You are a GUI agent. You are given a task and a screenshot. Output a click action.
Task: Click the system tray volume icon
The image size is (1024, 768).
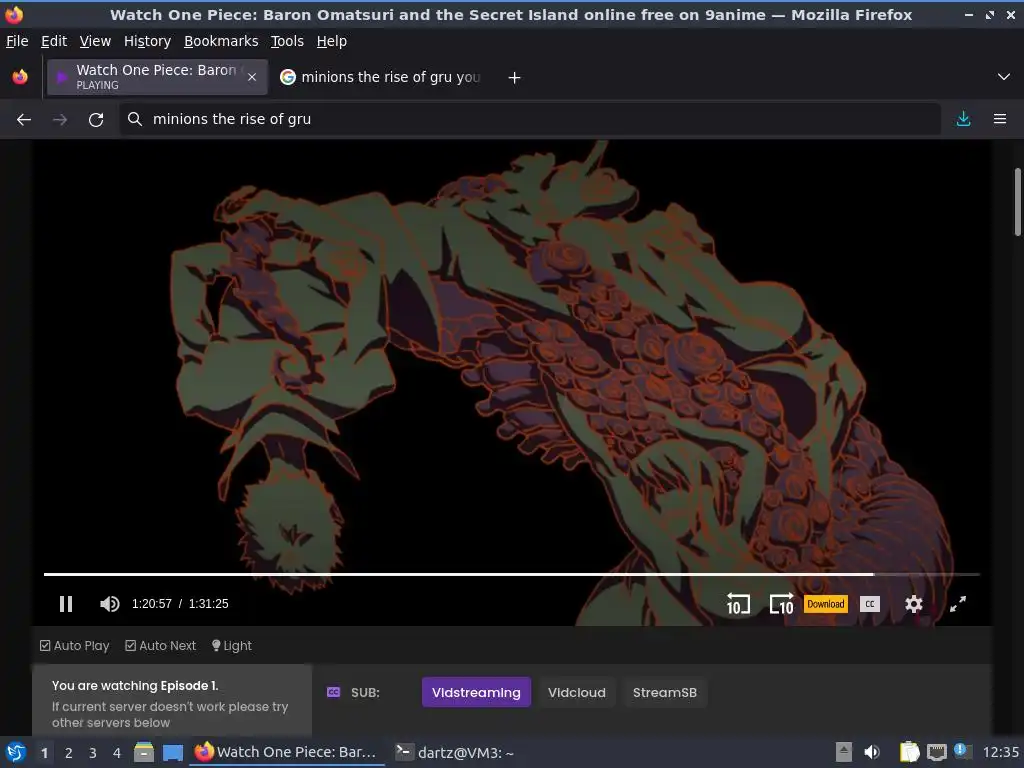point(872,752)
